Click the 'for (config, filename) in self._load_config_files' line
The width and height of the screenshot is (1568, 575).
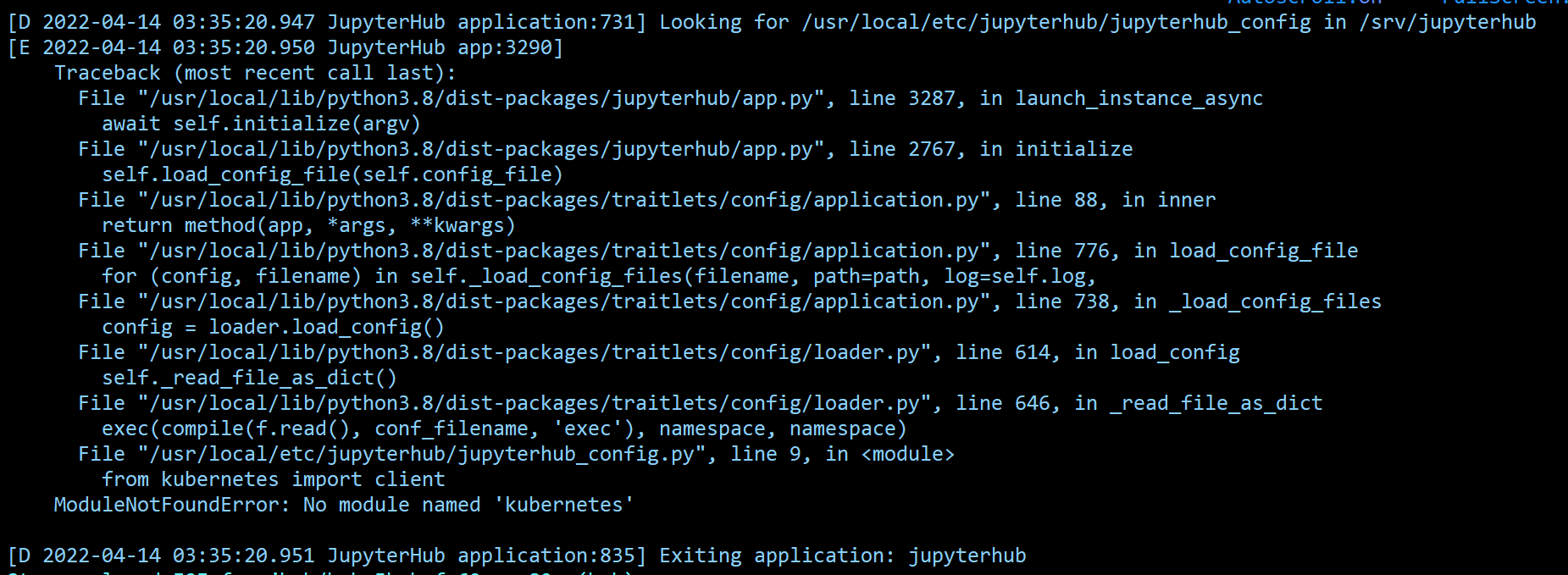click(599, 276)
